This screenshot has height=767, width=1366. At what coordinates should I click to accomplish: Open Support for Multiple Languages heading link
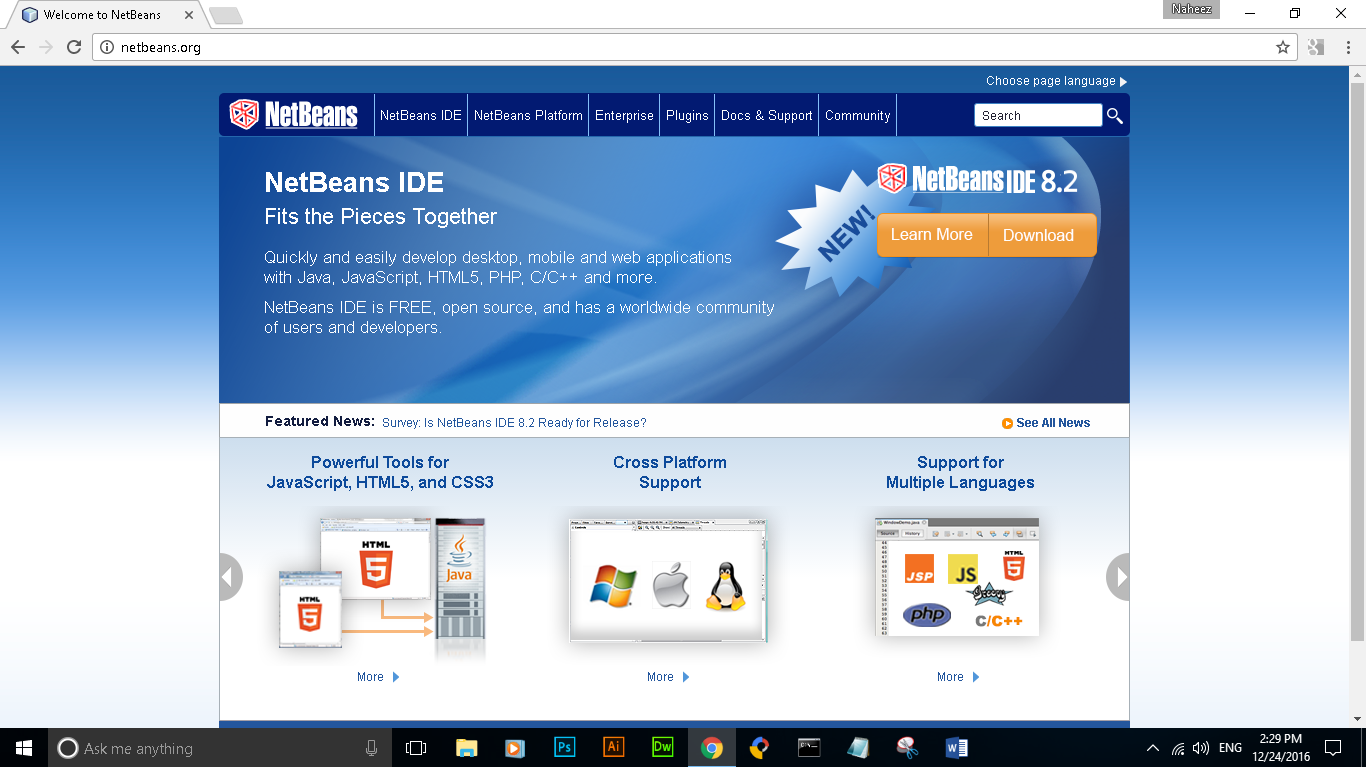(960, 472)
